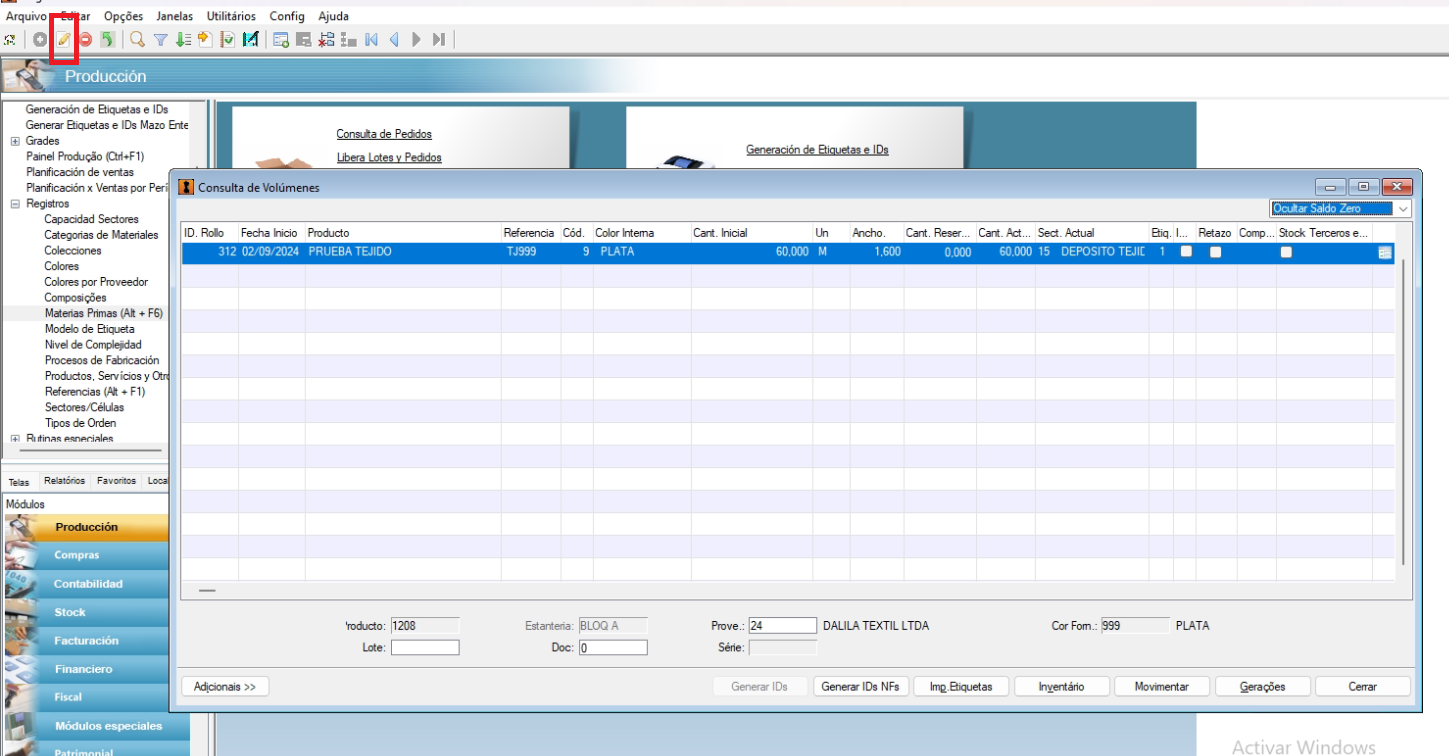Click the new window with plus toolbar icon
This screenshot has height=756, width=1449.
(281, 40)
